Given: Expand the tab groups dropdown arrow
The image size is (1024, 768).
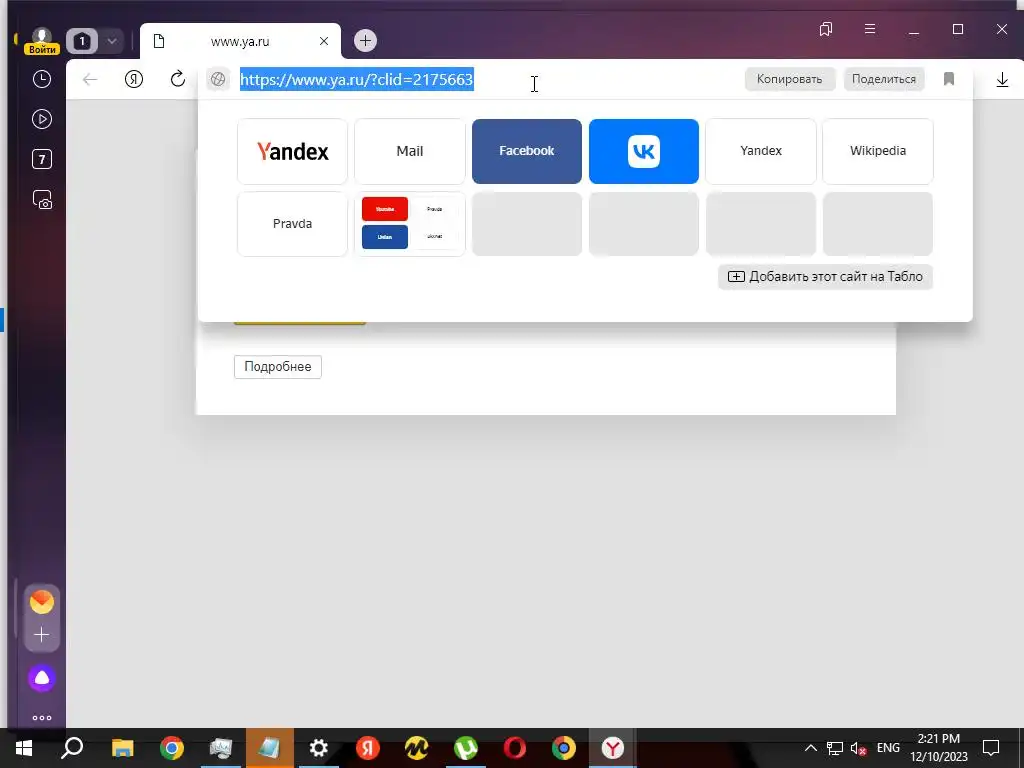Looking at the screenshot, I should tap(112, 41).
